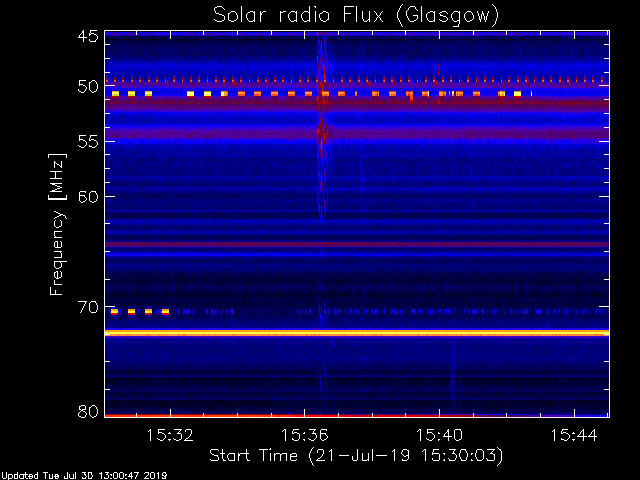Select the 'Frequency [MHz]' axis label
The width and height of the screenshot is (640, 480).
(x=57, y=224)
